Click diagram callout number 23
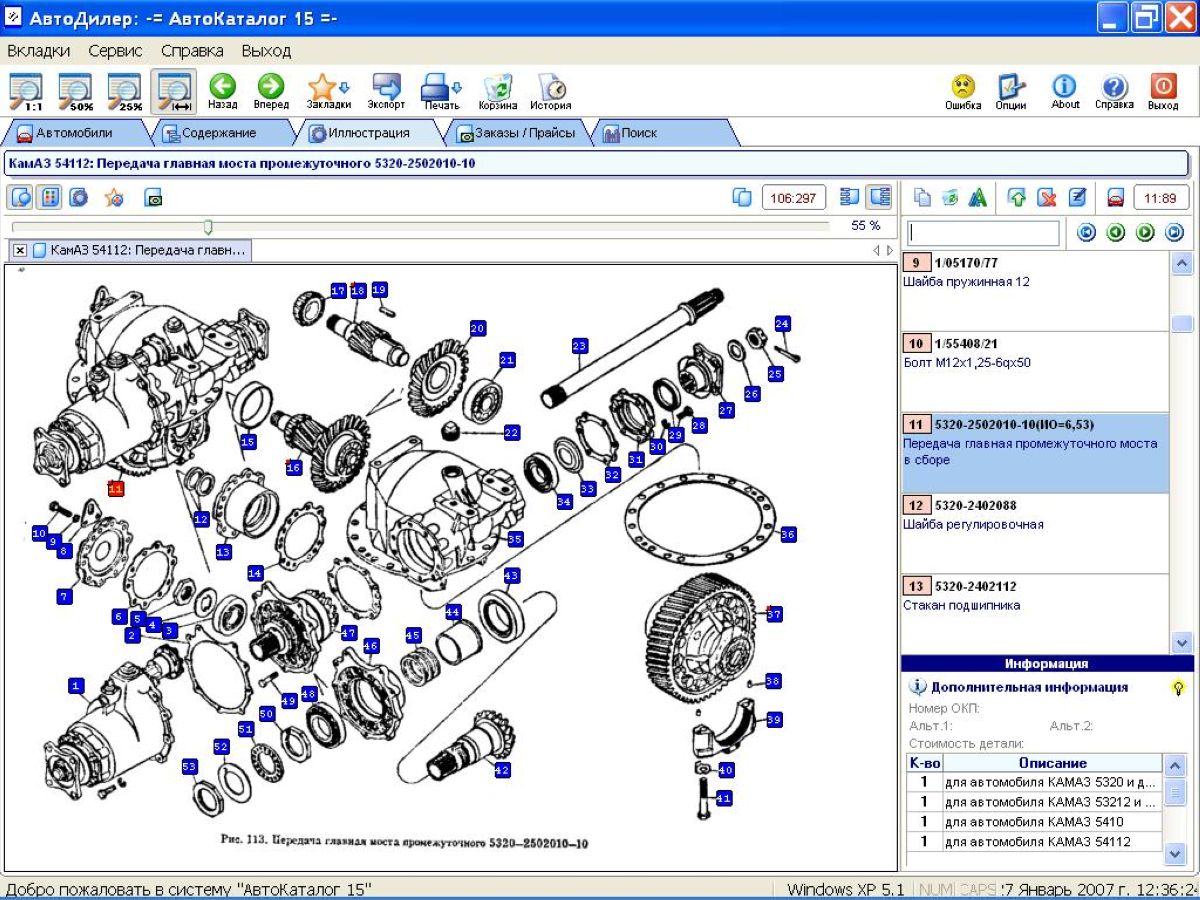Screen dimensions: 1200x900 [x=579, y=346]
